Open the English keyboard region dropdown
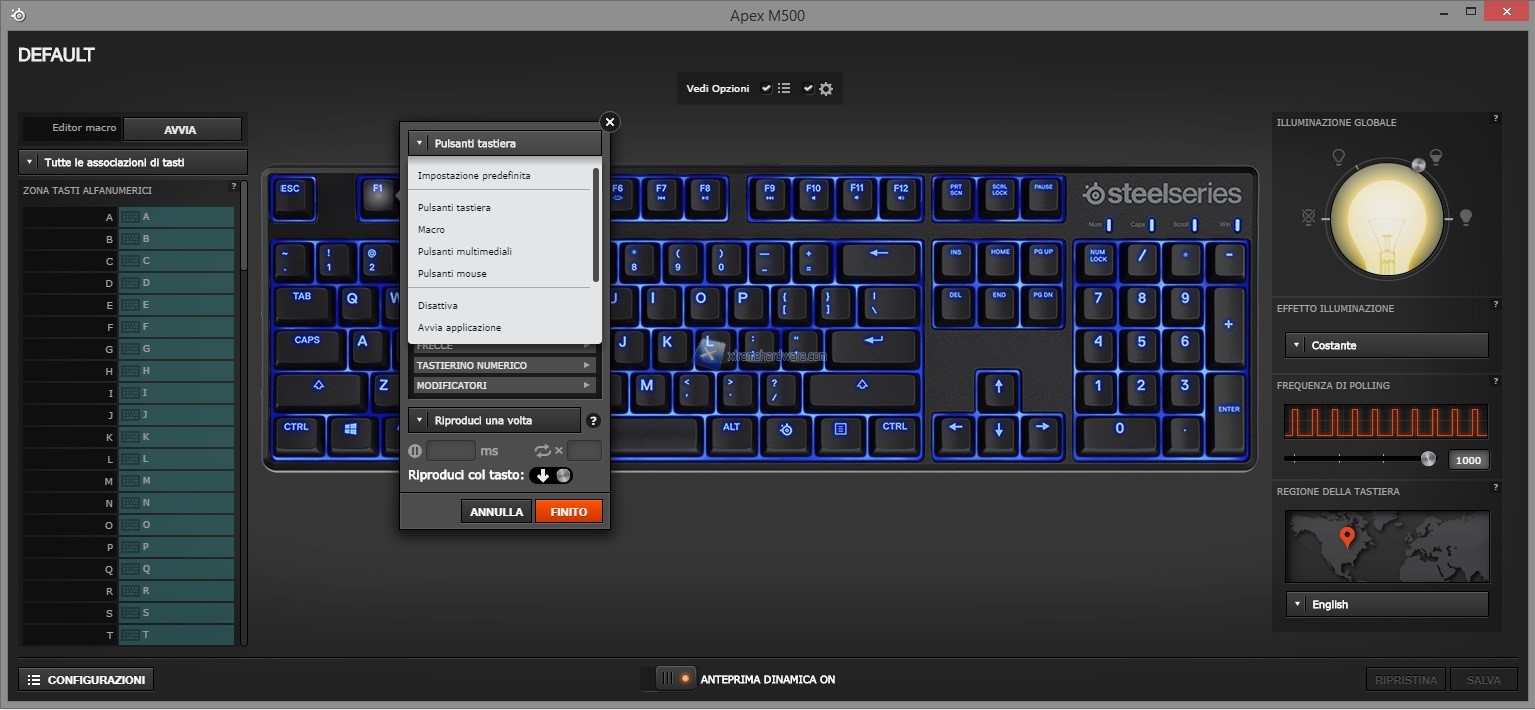1535x710 pixels. tap(1386, 604)
